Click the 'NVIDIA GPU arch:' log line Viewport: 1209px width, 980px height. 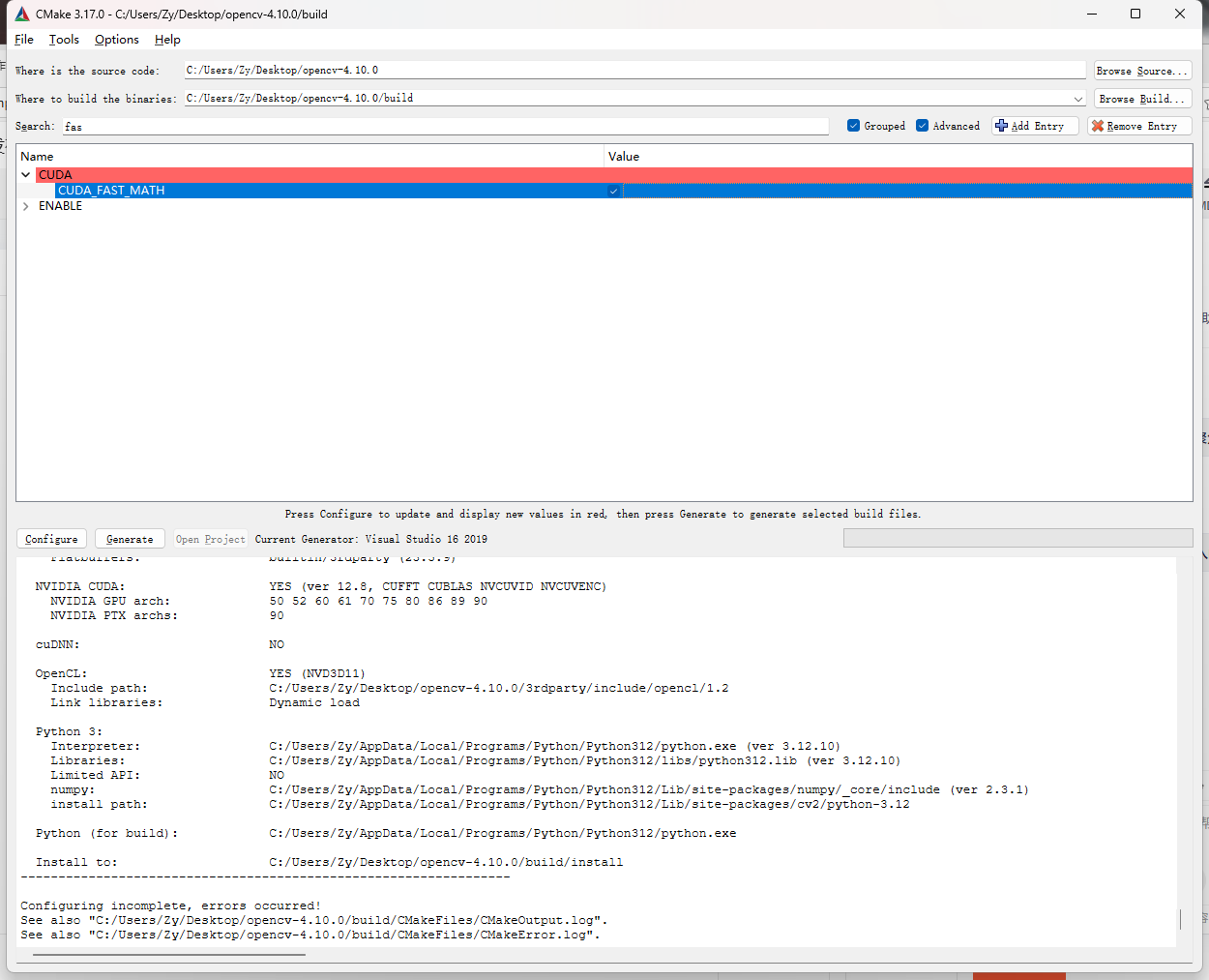[x=269, y=601]
